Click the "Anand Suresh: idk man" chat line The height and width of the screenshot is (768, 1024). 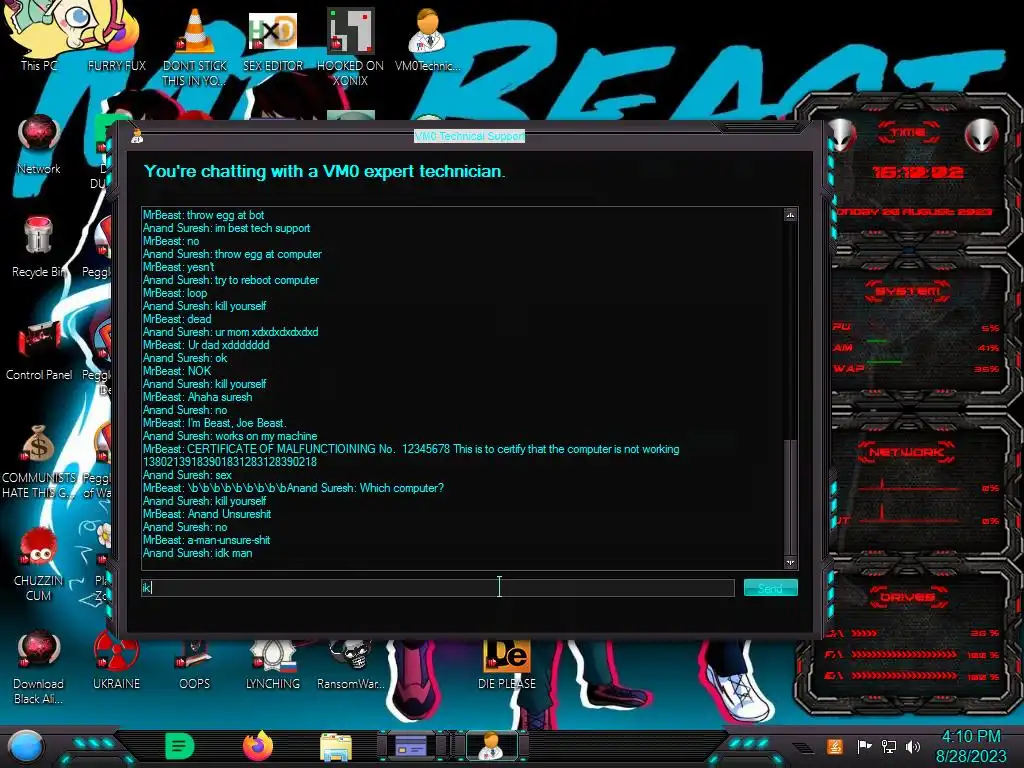coord(197,553)
